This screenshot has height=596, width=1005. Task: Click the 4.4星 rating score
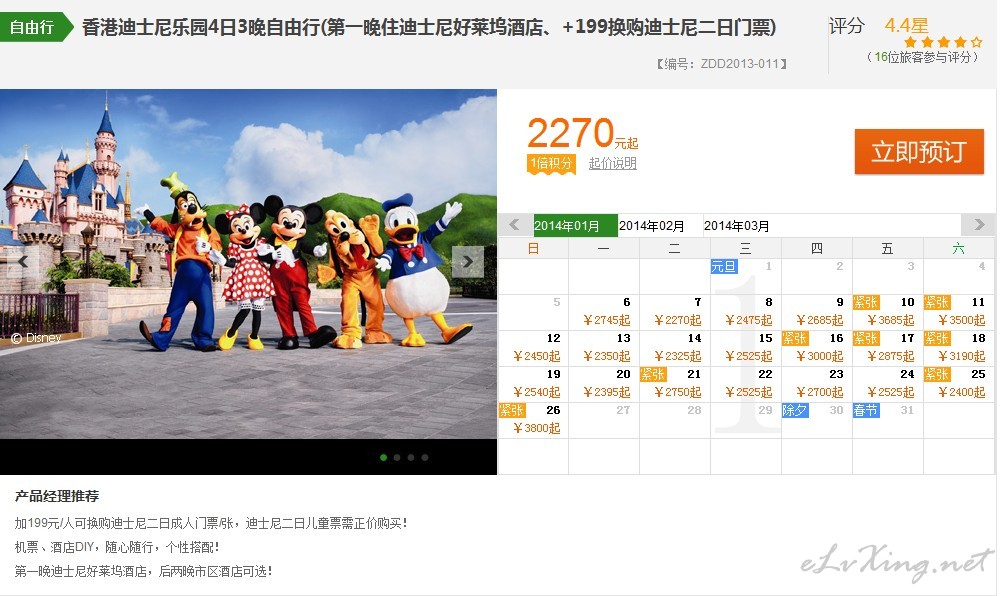[906, 25]
